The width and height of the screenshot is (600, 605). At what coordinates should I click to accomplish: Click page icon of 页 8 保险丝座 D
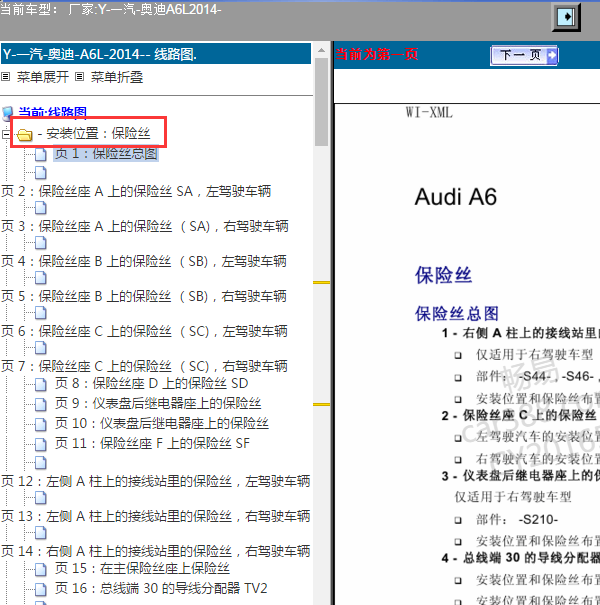[41, 384]
